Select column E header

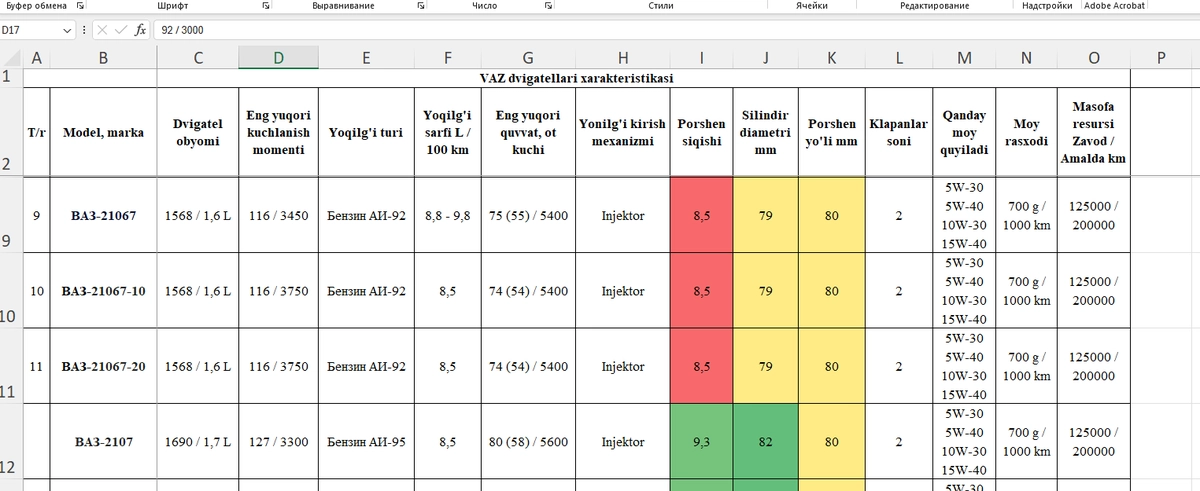[x=366, y=59]
